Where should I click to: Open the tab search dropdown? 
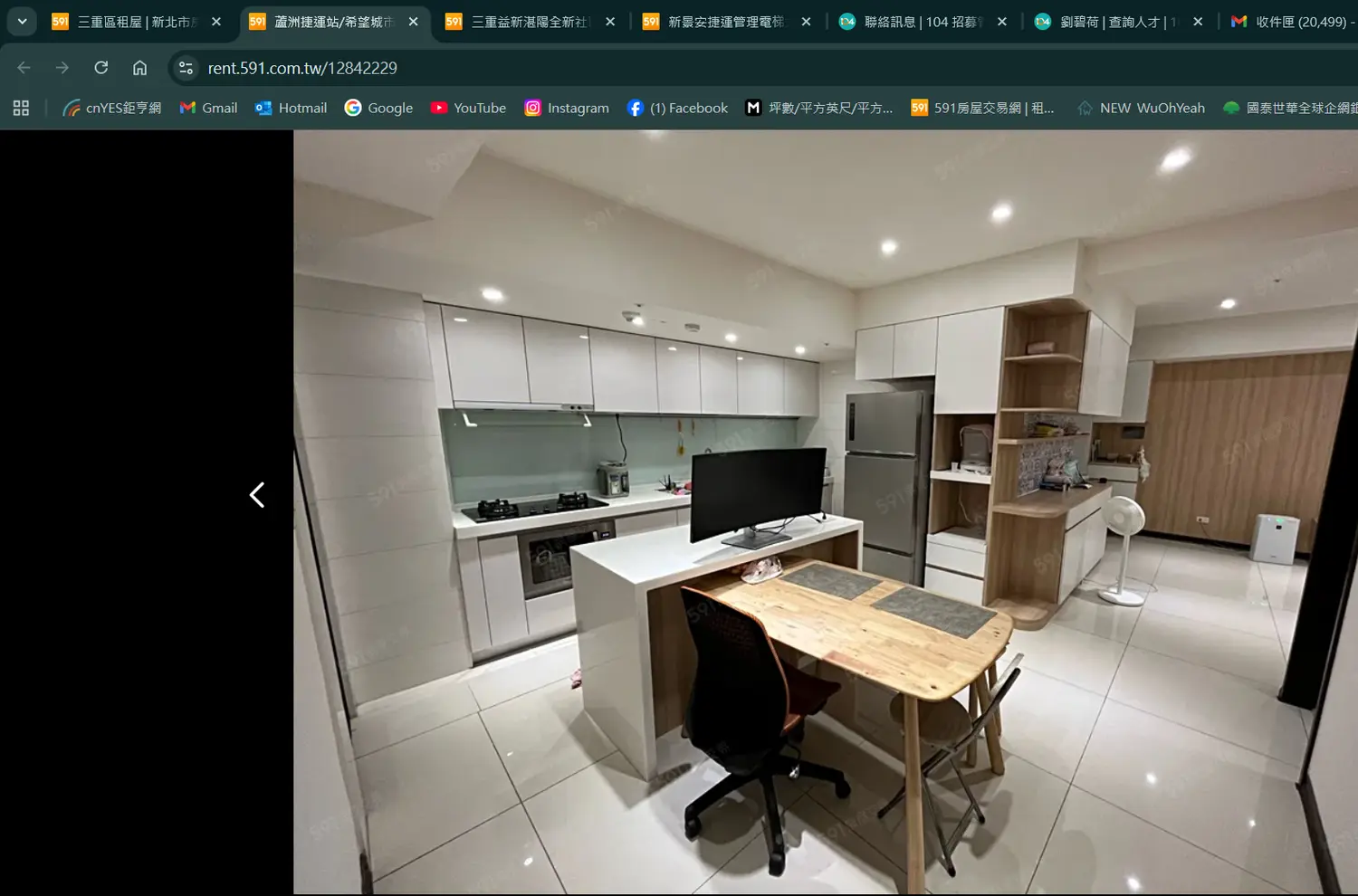[x=22, y=21]
